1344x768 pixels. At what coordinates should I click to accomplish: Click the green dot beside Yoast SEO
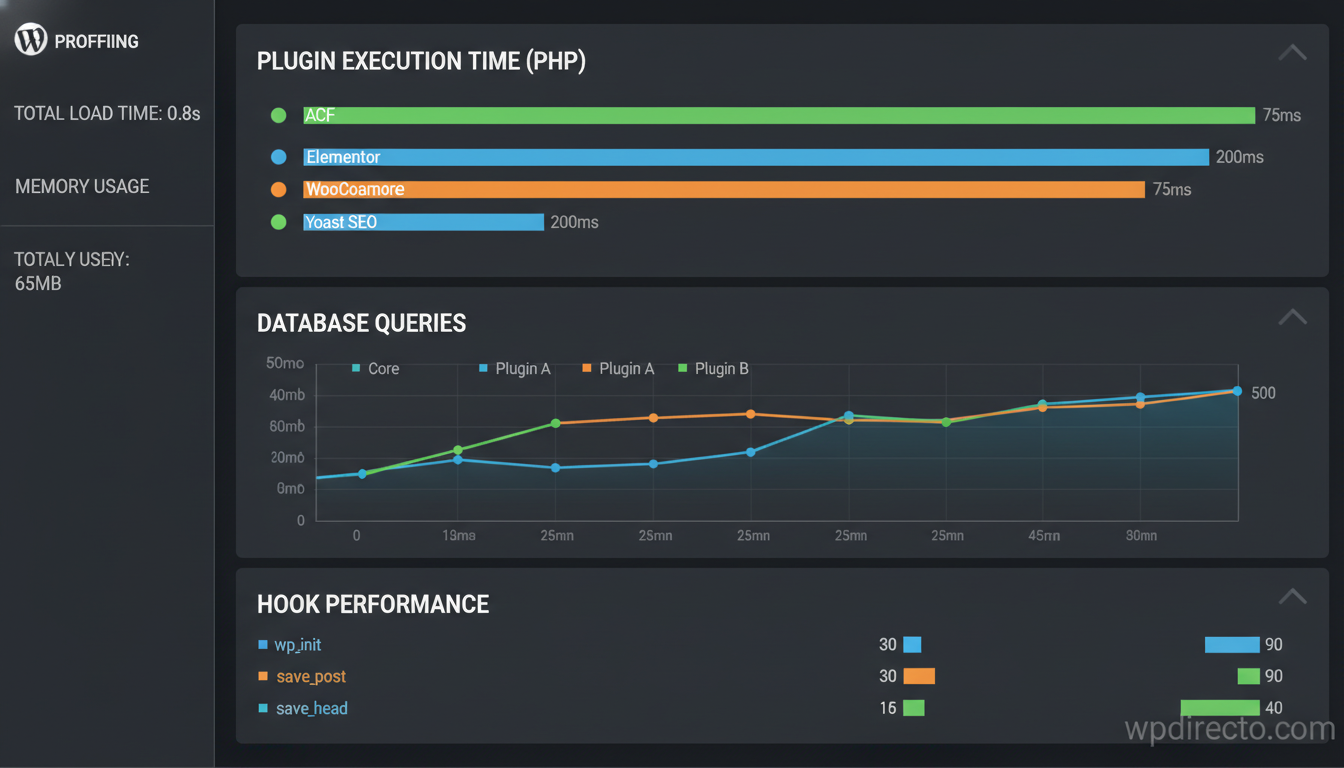click(x=279, y=222)
